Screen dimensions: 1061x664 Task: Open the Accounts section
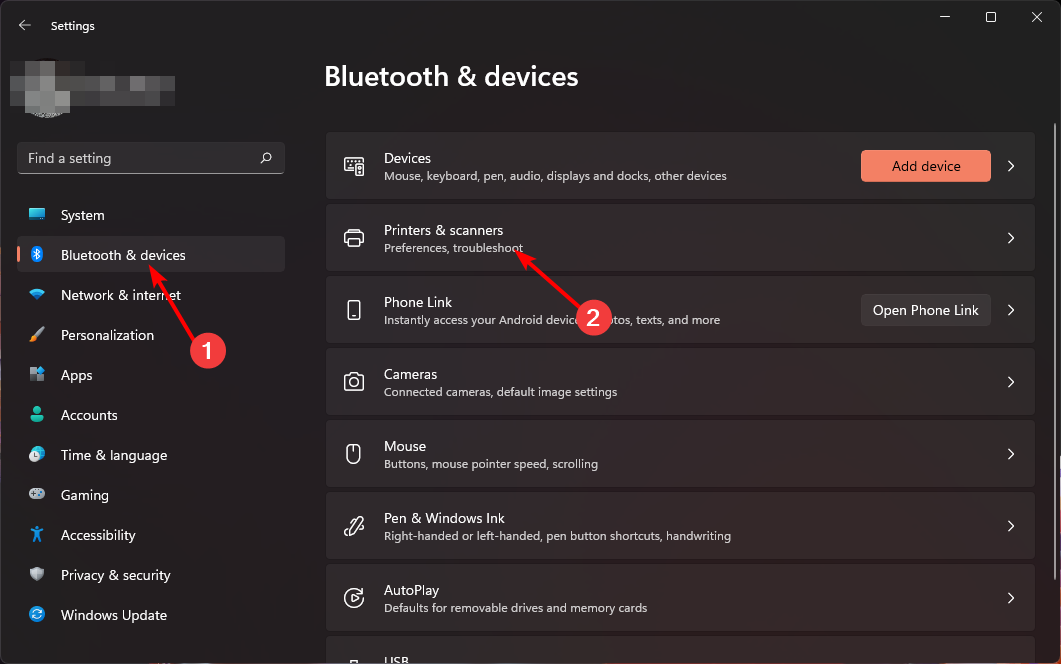pos(91,415)
